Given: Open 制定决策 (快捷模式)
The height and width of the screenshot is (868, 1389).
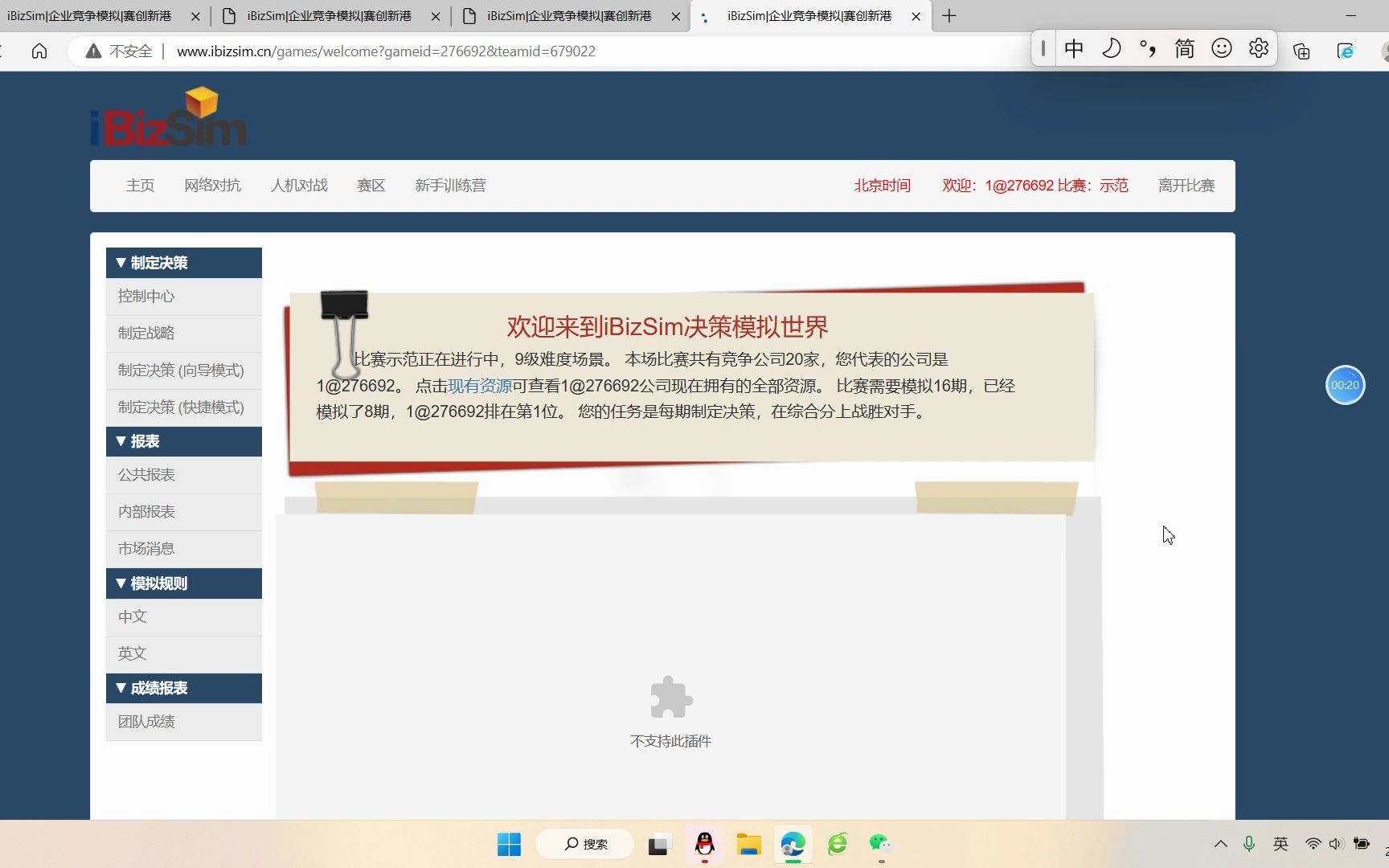Looking at the screenshot, I should (184, 407).
